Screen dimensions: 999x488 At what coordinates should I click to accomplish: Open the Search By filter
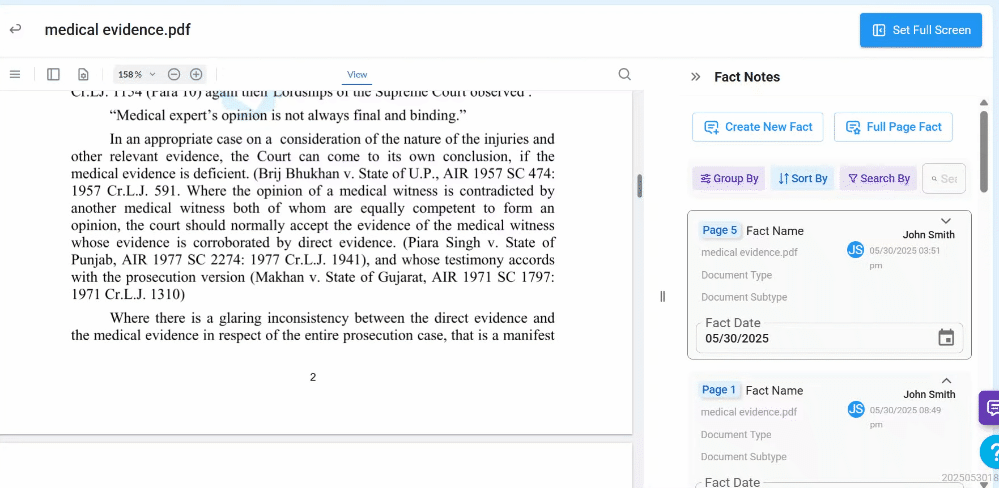[x=878, y=178]
